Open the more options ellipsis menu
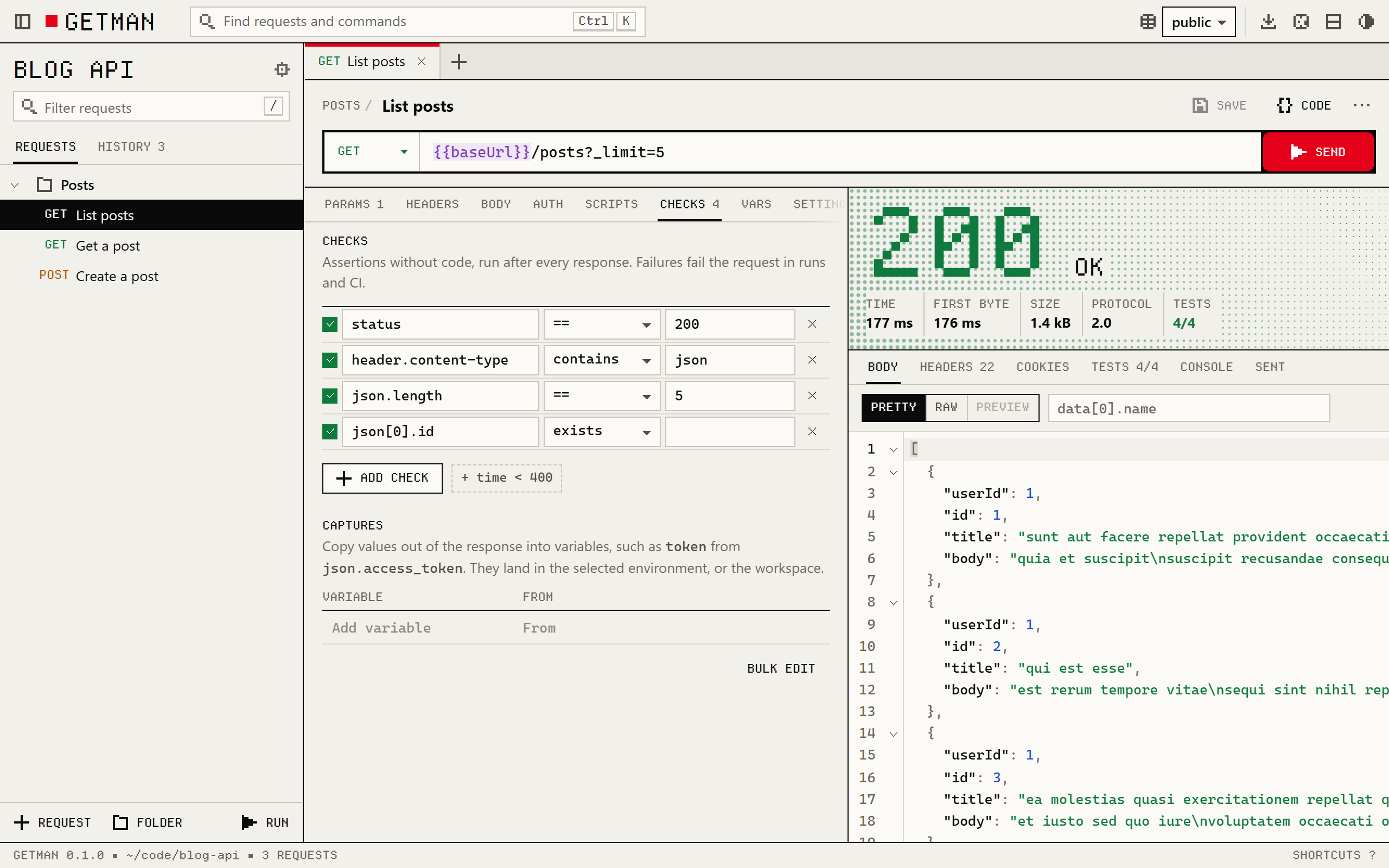 click(1361, 106)
